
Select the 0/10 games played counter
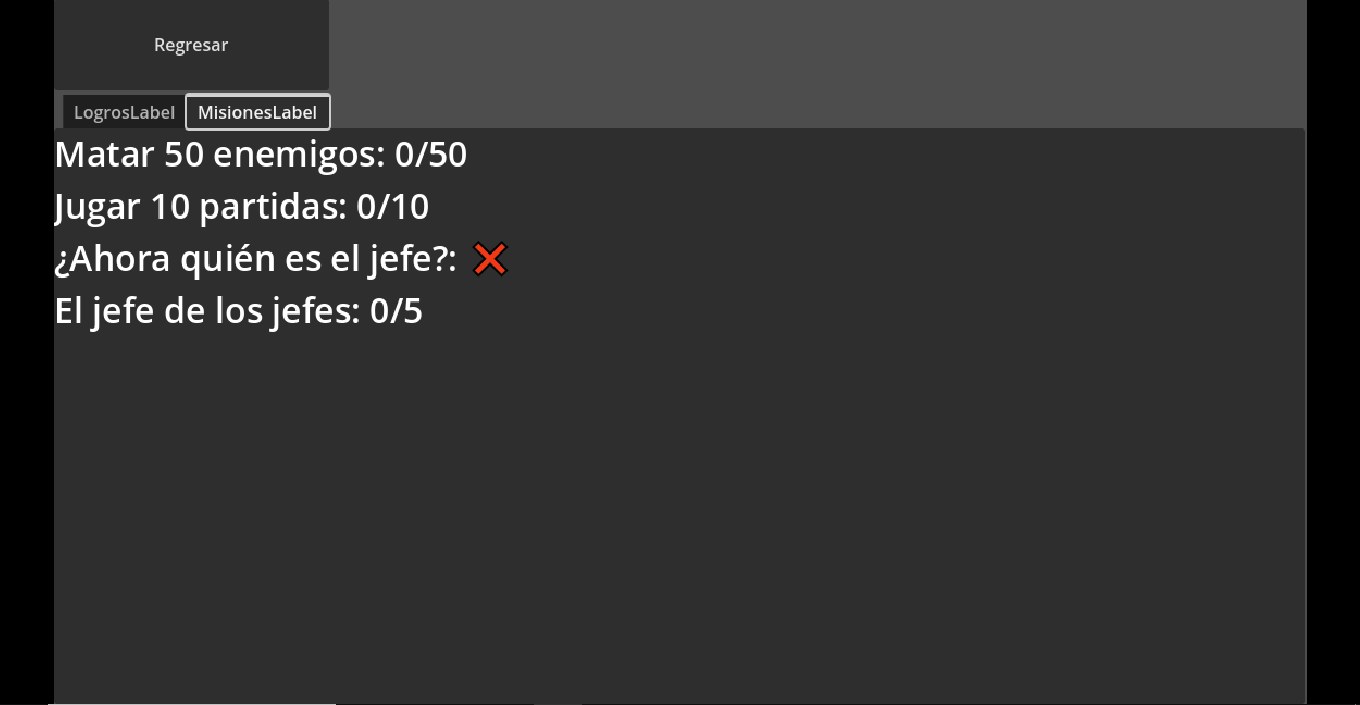click(x=393, y=207)
